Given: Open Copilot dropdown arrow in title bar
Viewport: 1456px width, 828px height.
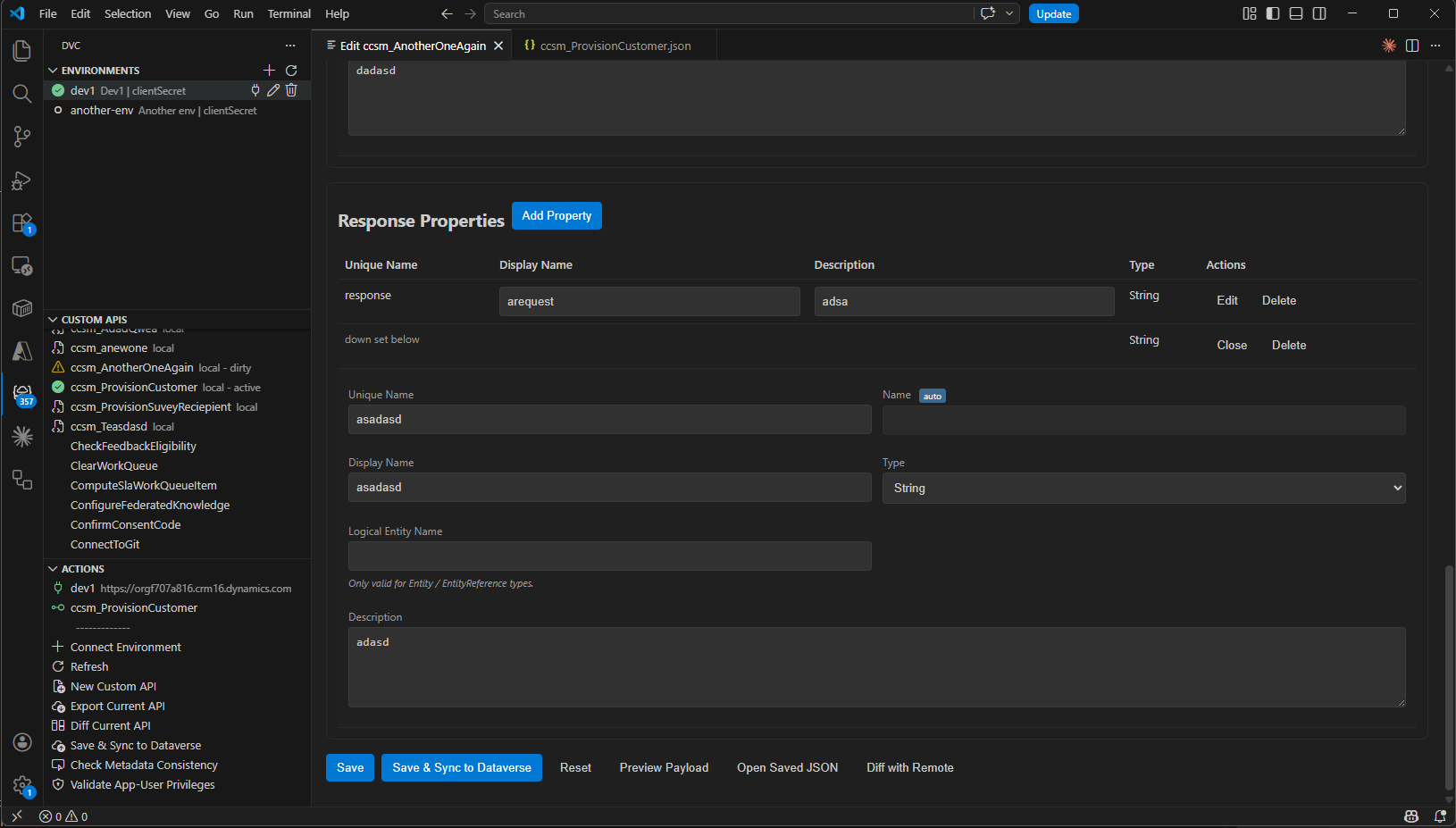Looking at the screenshot, I should 1009,13.
